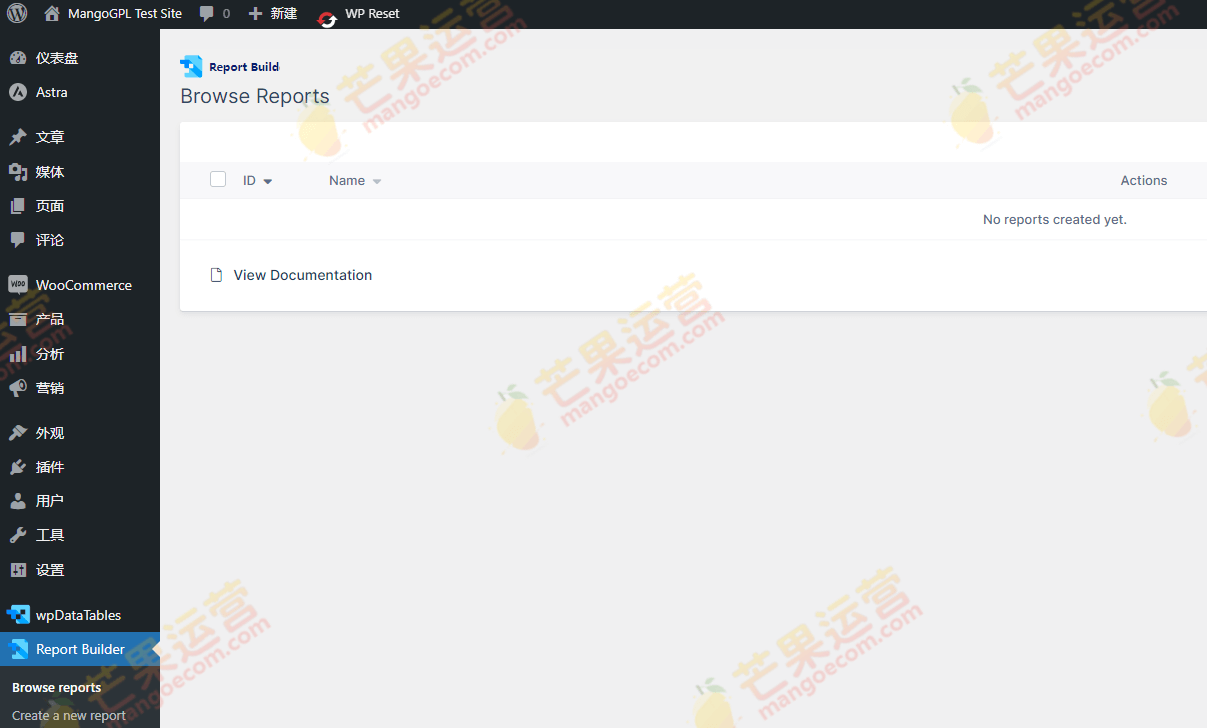The height and width of the screenshot is (728, 1207).
Task: Go to the 仪表盘 (Dashboard)
Action: coord(53,57)
